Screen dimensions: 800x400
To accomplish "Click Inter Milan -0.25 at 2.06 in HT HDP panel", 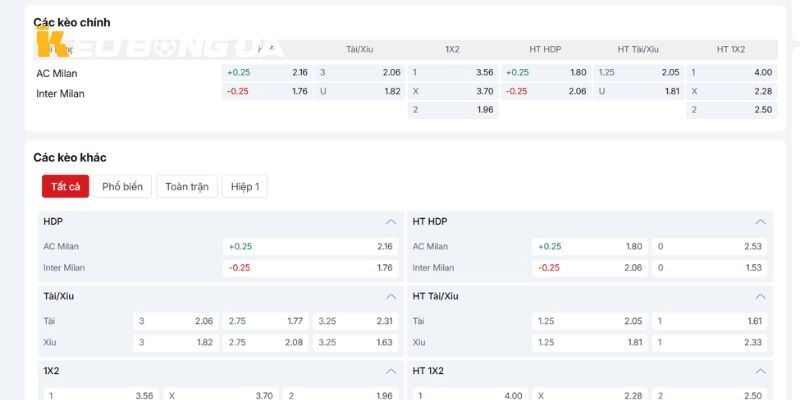I will 590,268.
